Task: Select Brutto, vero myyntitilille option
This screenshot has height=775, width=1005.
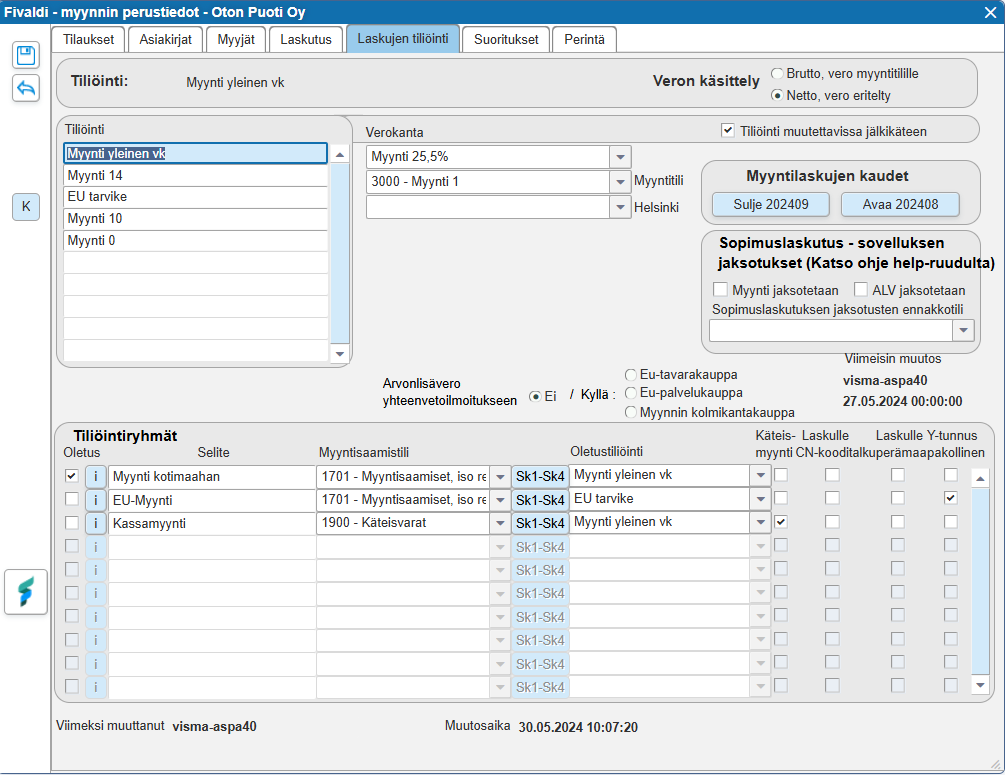Action: coord(777,74)
